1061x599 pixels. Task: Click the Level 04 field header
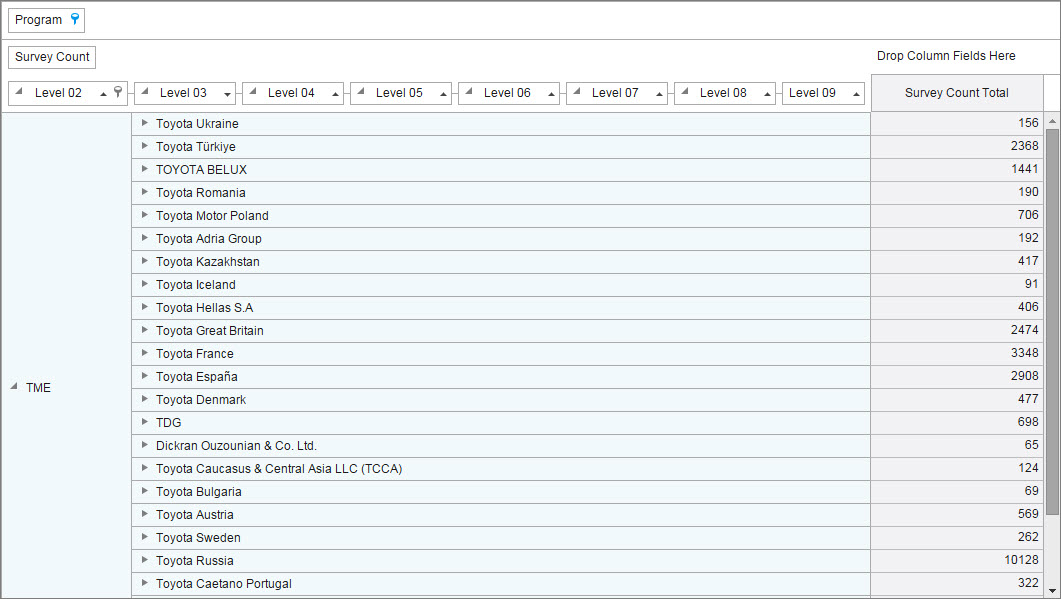(x=292, y=93)
